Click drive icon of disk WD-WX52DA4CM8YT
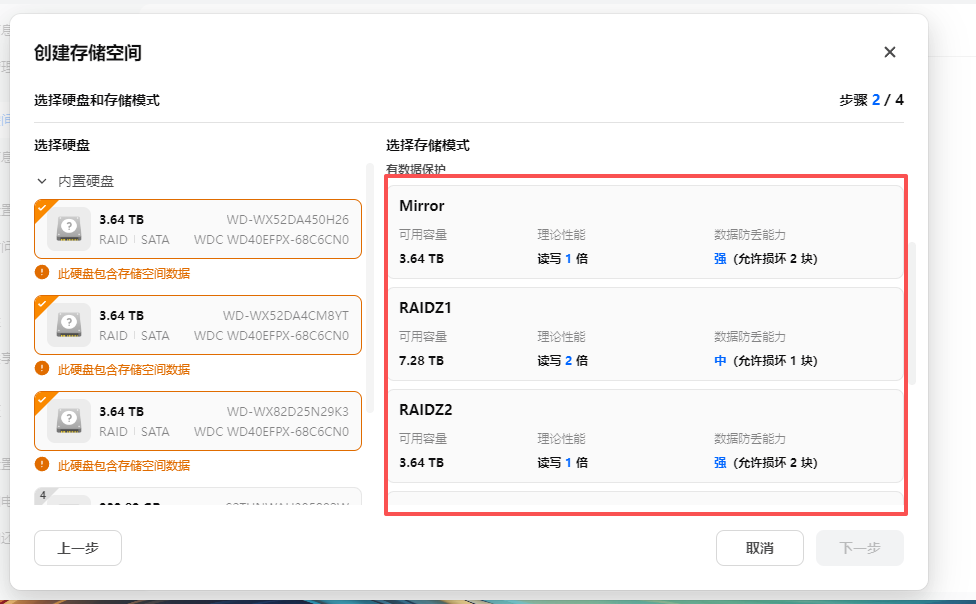The image size is (976, 604). (69, 325)
